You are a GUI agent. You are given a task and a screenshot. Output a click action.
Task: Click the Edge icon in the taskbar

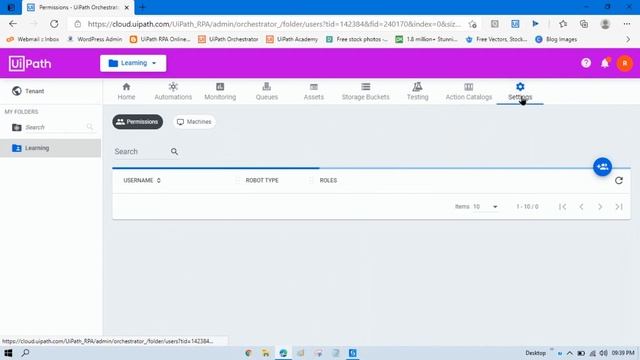click(x=283, y=353)
